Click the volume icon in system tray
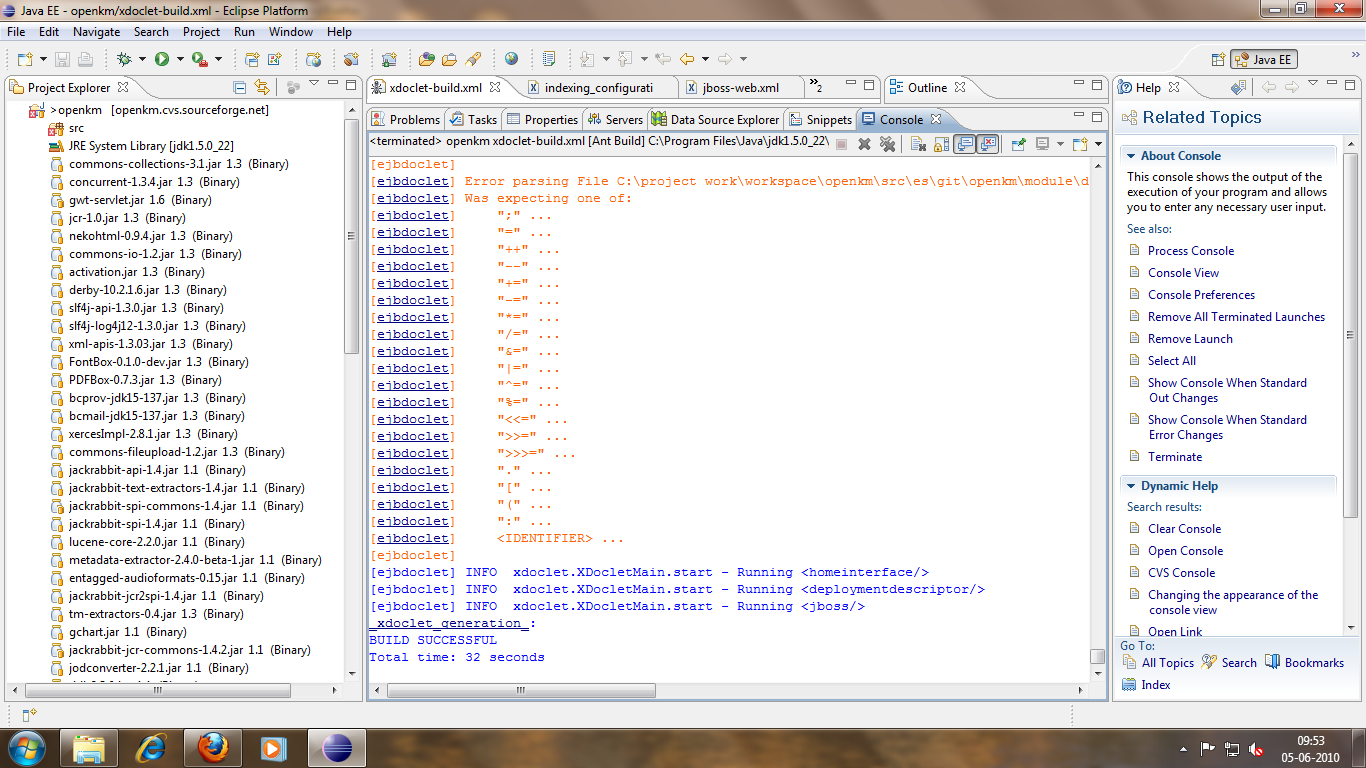This screenshot has height=768, width=1366. pos(1256,748)
